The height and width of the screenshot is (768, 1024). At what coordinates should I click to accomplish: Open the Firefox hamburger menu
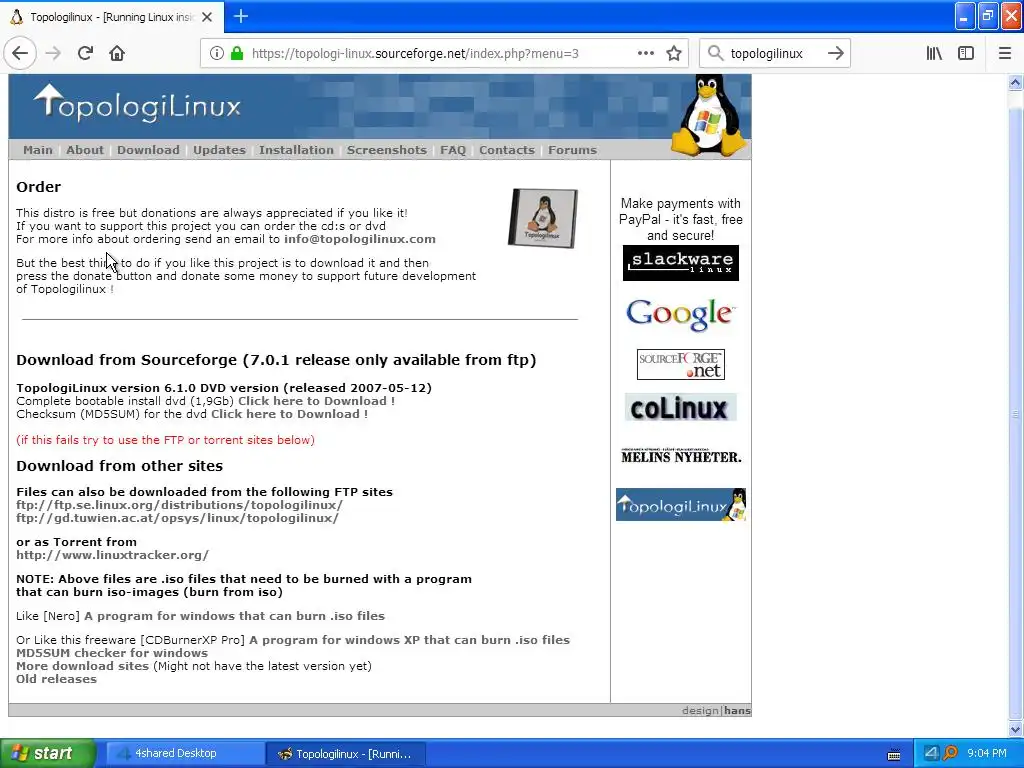pyautogui.click(x=1004, y=53)
